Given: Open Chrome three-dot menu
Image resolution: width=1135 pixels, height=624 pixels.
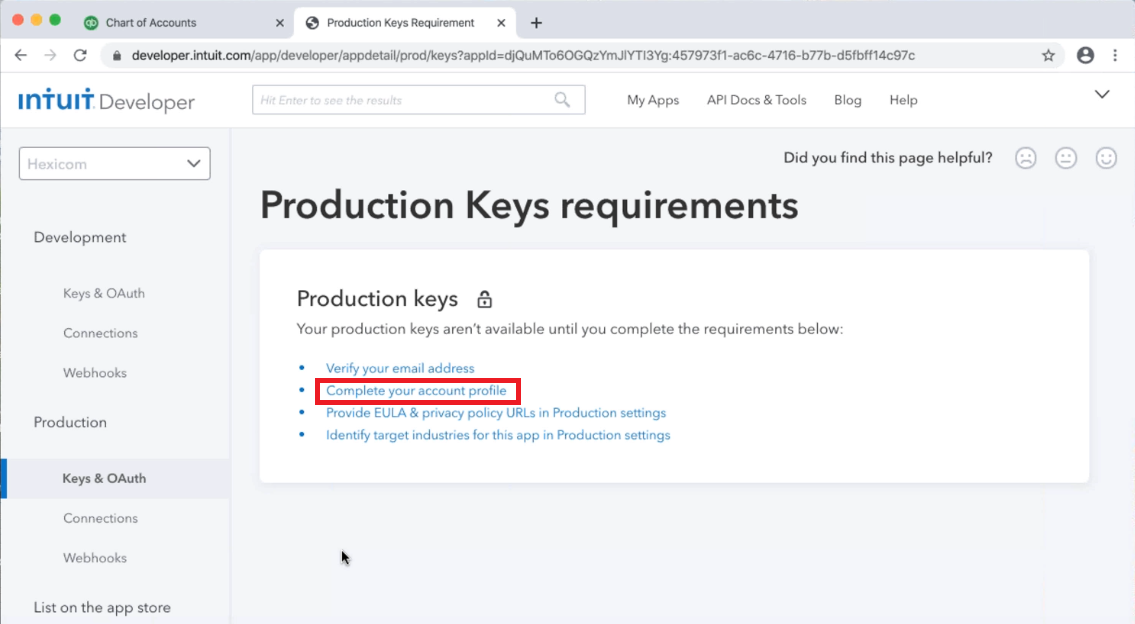Looking at the screenshot, I should [1115, 55].
